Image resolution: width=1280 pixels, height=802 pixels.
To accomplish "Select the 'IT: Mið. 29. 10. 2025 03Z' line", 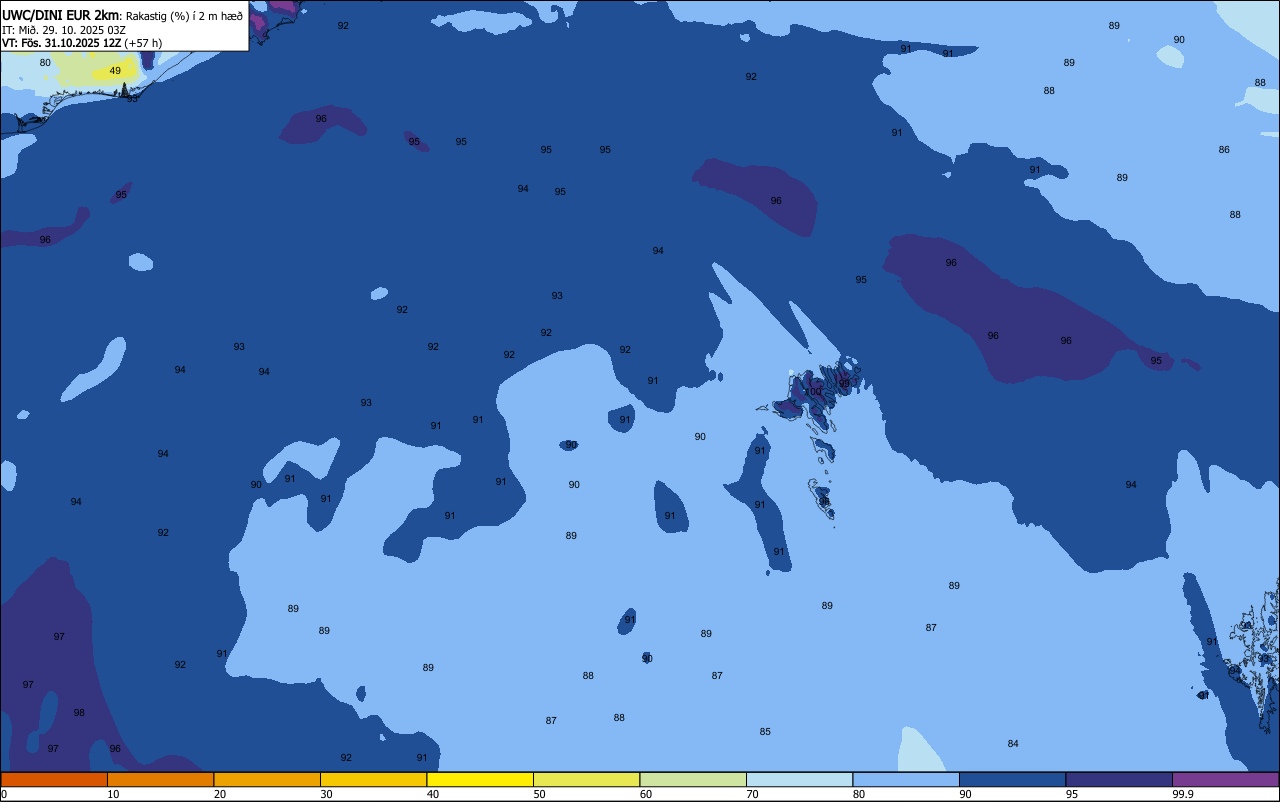I will [64, 30].
